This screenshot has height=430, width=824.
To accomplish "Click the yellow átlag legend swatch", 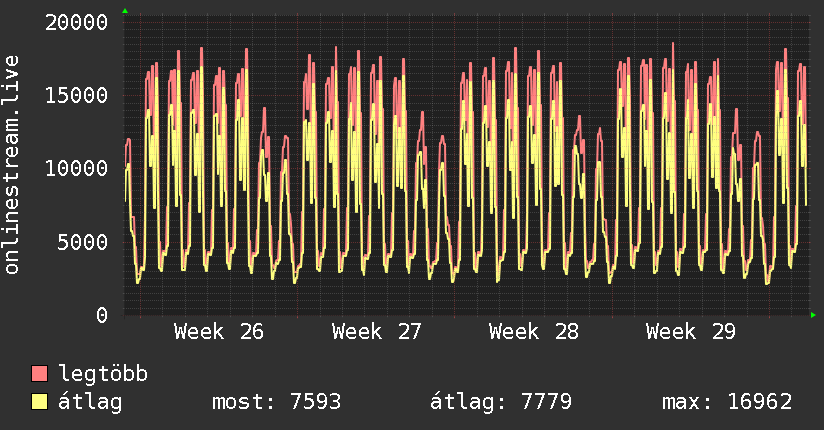I will [x=39, y=402].
